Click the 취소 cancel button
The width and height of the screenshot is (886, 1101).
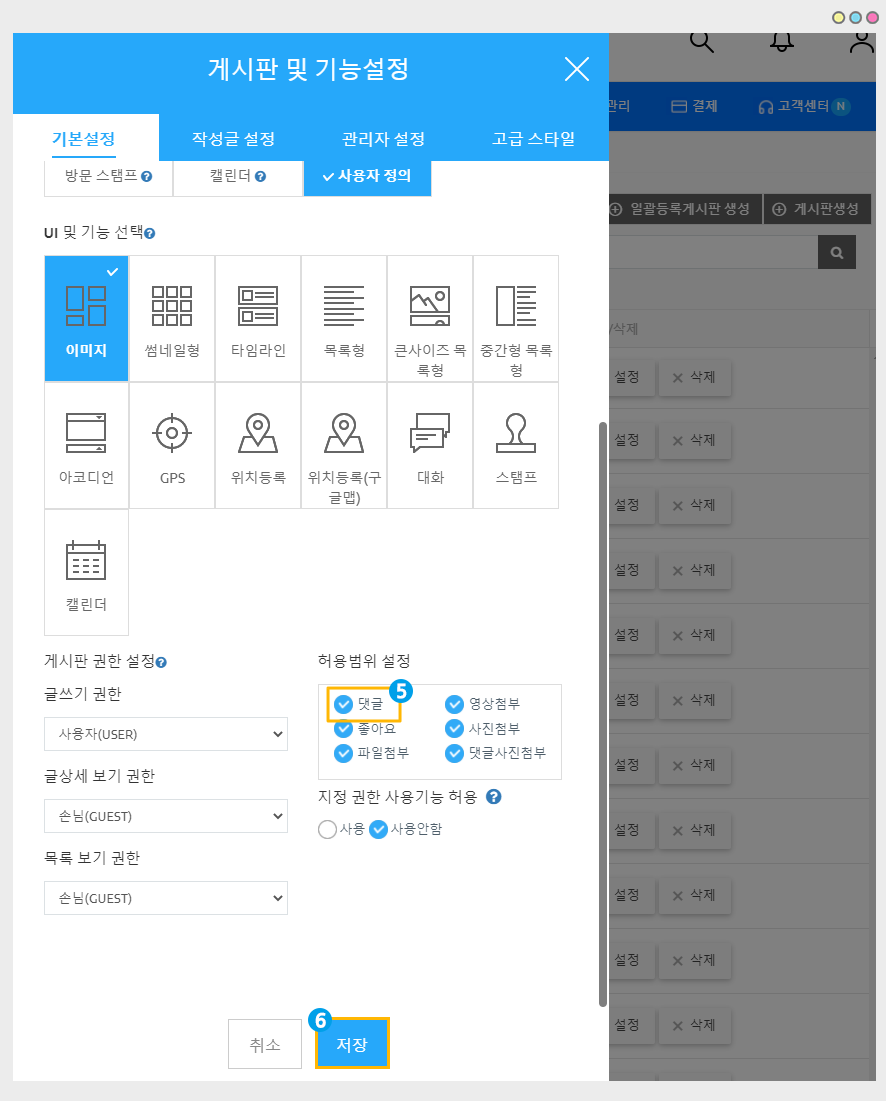point(265,1045)
